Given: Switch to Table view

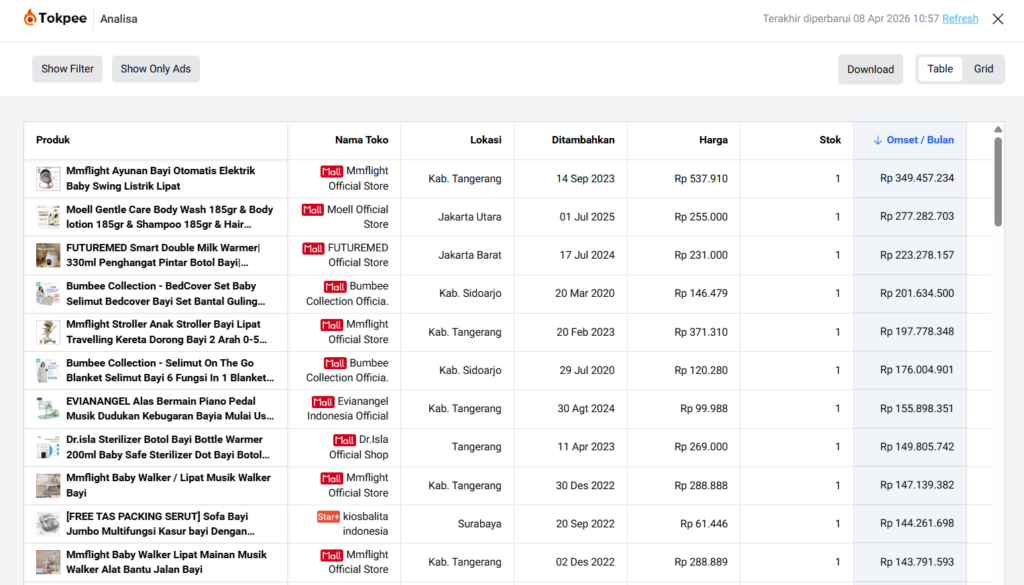Looking at the screenshot, I should coord(940,69).
